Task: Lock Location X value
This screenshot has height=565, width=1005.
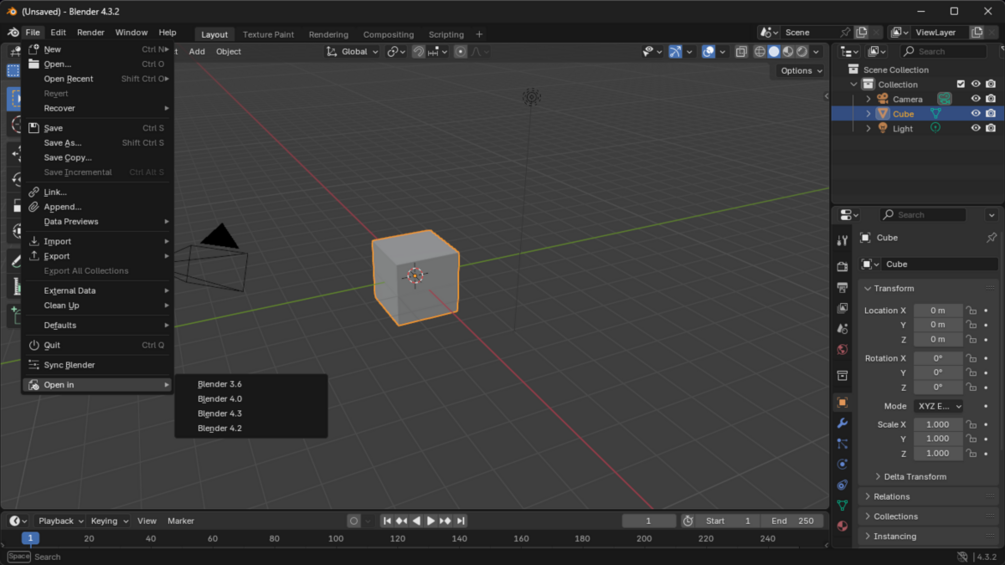Action: [x=972, y=311]
